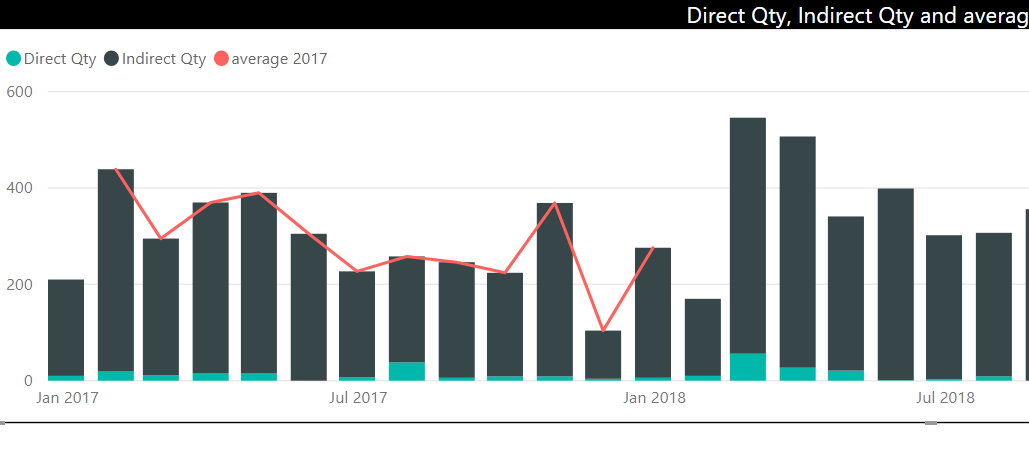Click the Jul 2018 axis label
The width and height of the screenshot is (1029, 449).
(x=945, y=398)
